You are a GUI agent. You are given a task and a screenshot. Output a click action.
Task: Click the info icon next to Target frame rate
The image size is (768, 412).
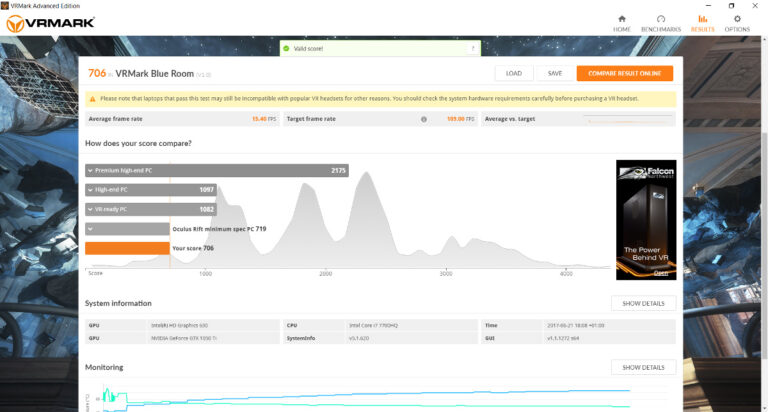(x=424, y=119)
